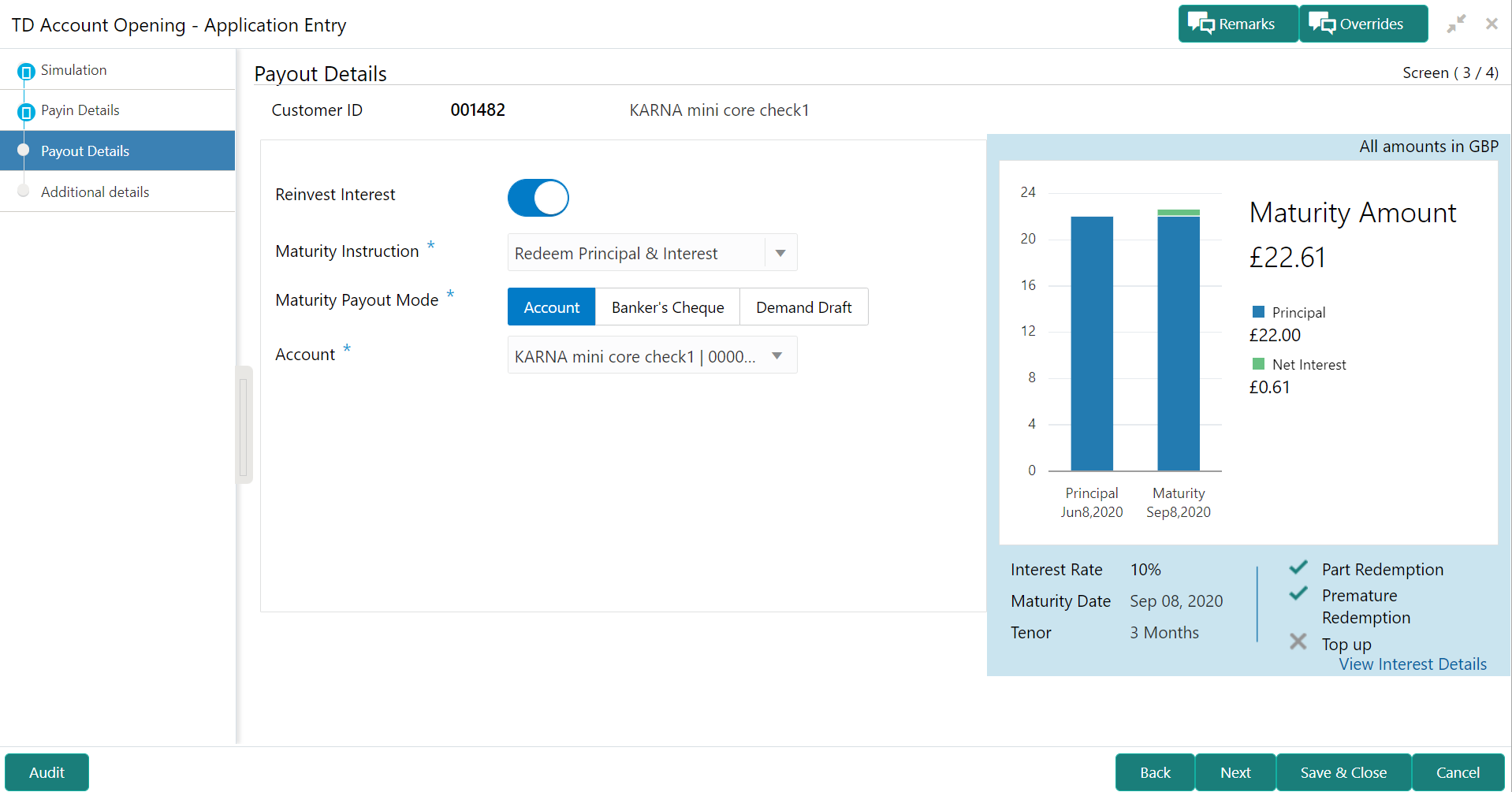Click the Tenor value 3 Months

tap(1164, 633)
